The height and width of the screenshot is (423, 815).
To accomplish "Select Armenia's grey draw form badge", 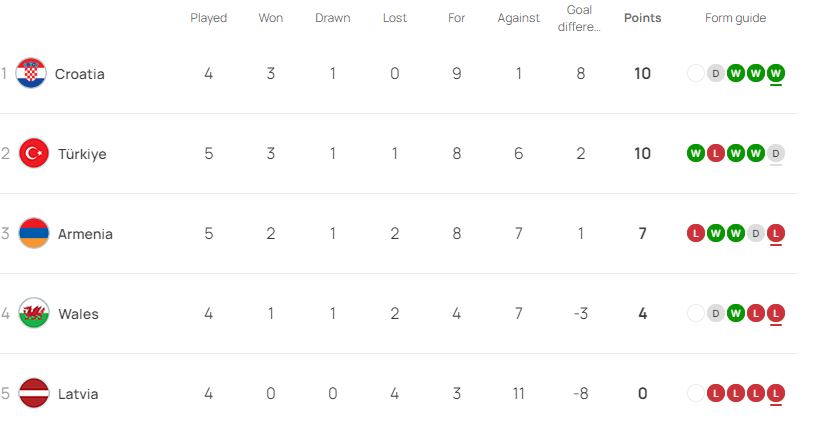I will click(x=756, y=233).
